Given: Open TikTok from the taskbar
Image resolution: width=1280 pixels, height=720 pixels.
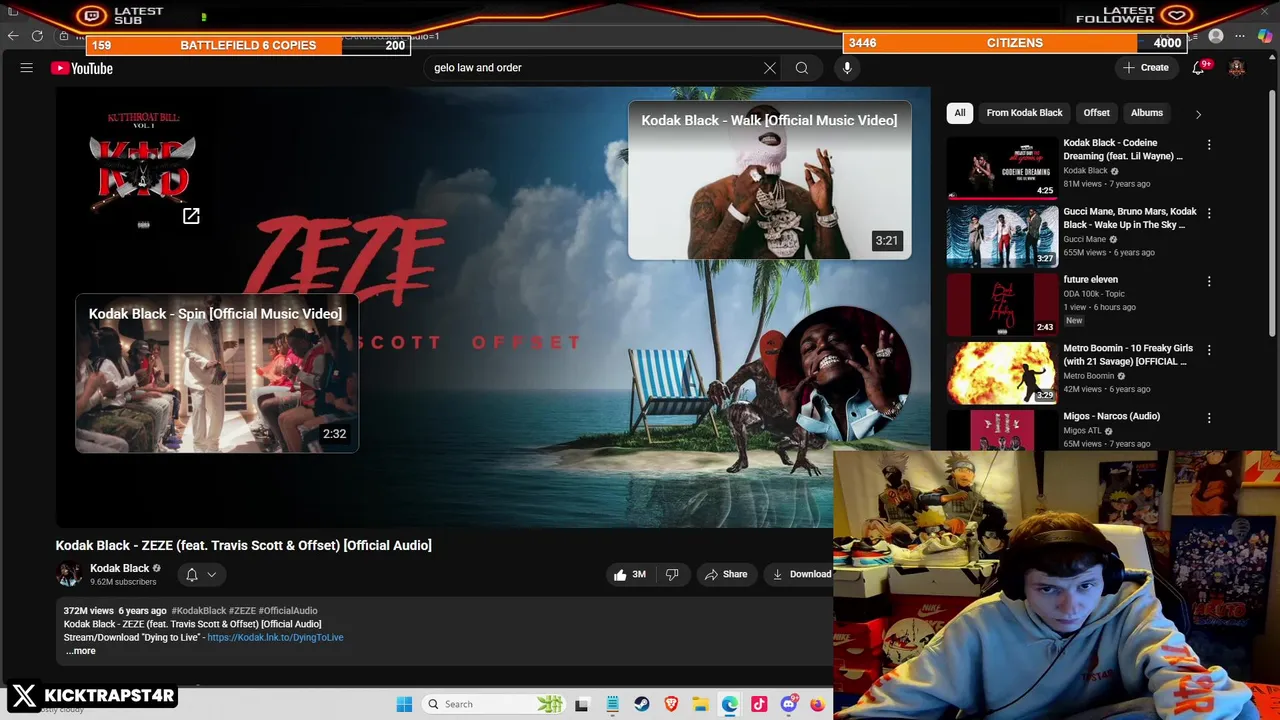Looking at the screenshot, I should pyautogui.click(x=759, y=704).
